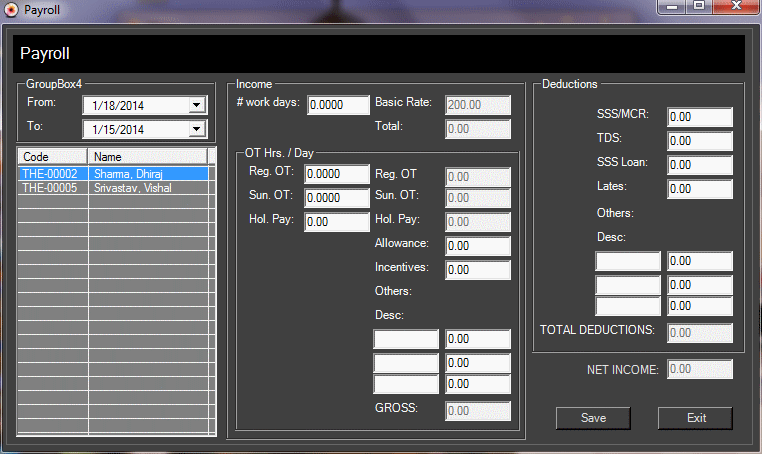Click the Allowance amount field

pos(478,246)
